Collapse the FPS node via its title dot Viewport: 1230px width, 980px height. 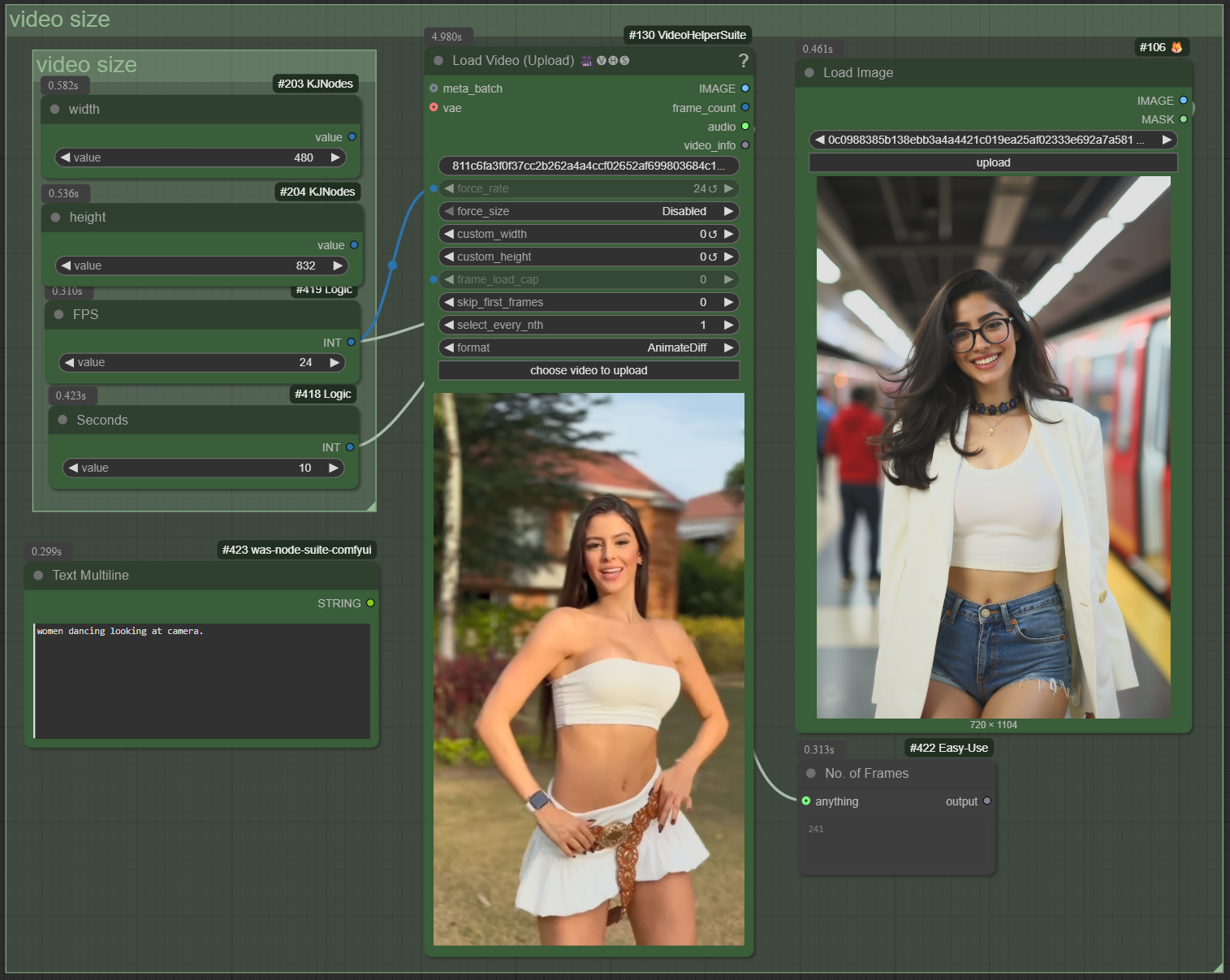[x=58, y=315]
